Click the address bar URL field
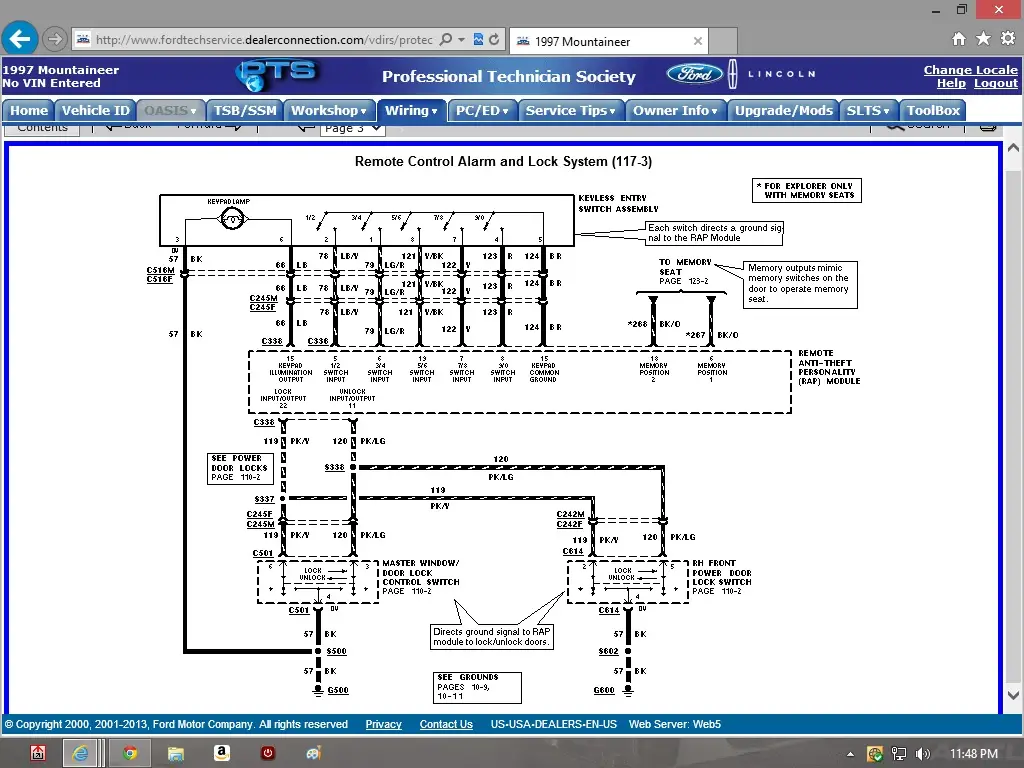 (x=264, y=40)
